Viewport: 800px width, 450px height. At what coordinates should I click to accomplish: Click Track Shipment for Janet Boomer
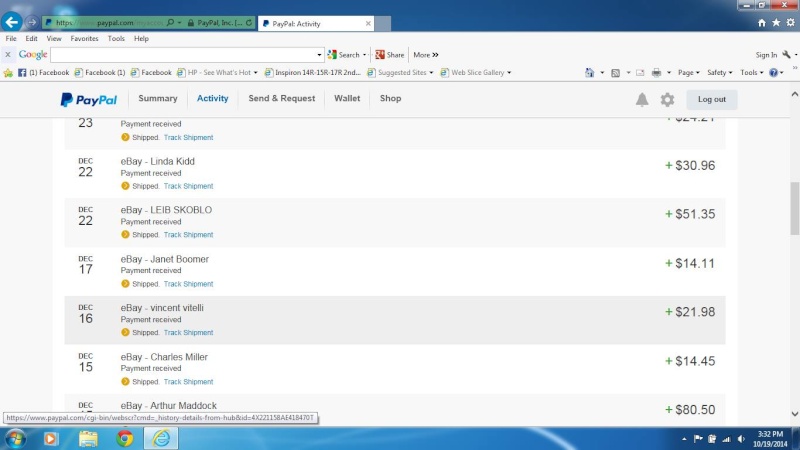[x=188, y=284]
